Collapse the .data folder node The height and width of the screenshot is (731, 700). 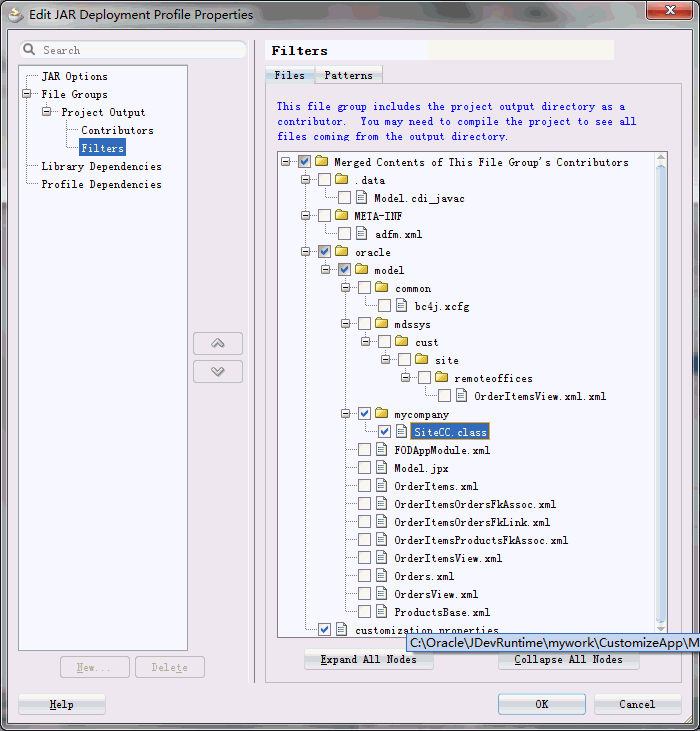(x=306, y=180)
